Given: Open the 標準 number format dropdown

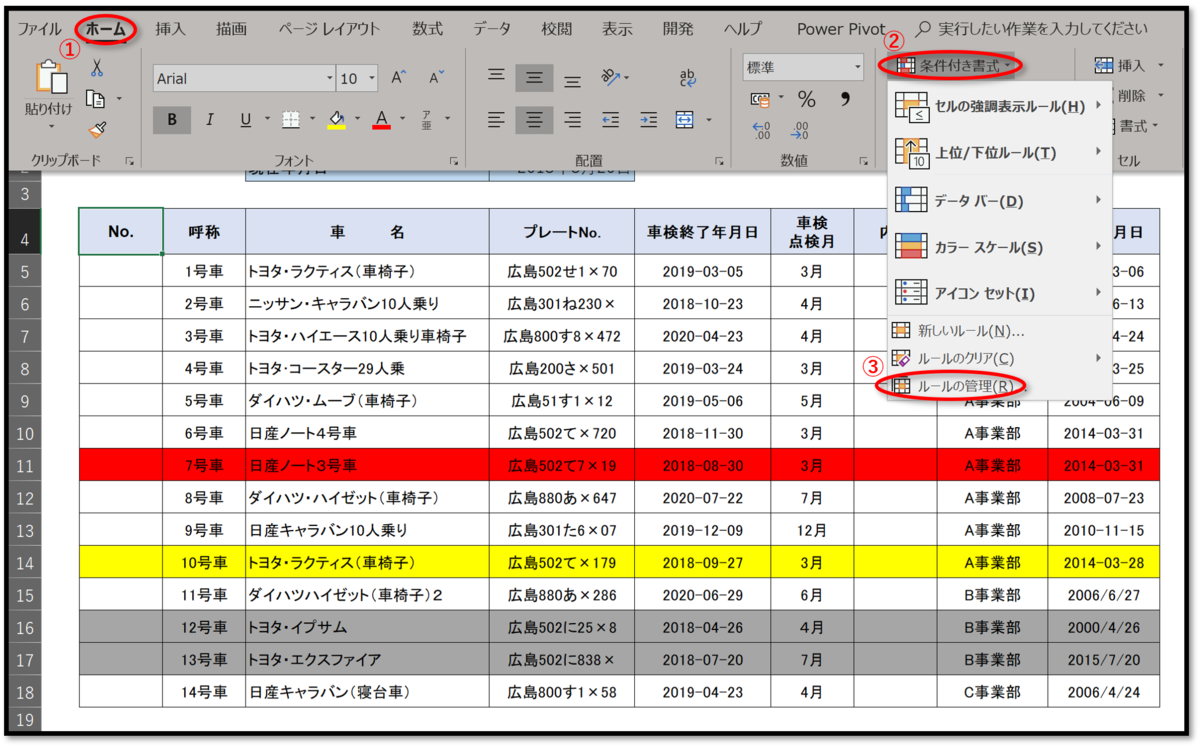Looking at the screenshot, I should (x=857, y=68).
